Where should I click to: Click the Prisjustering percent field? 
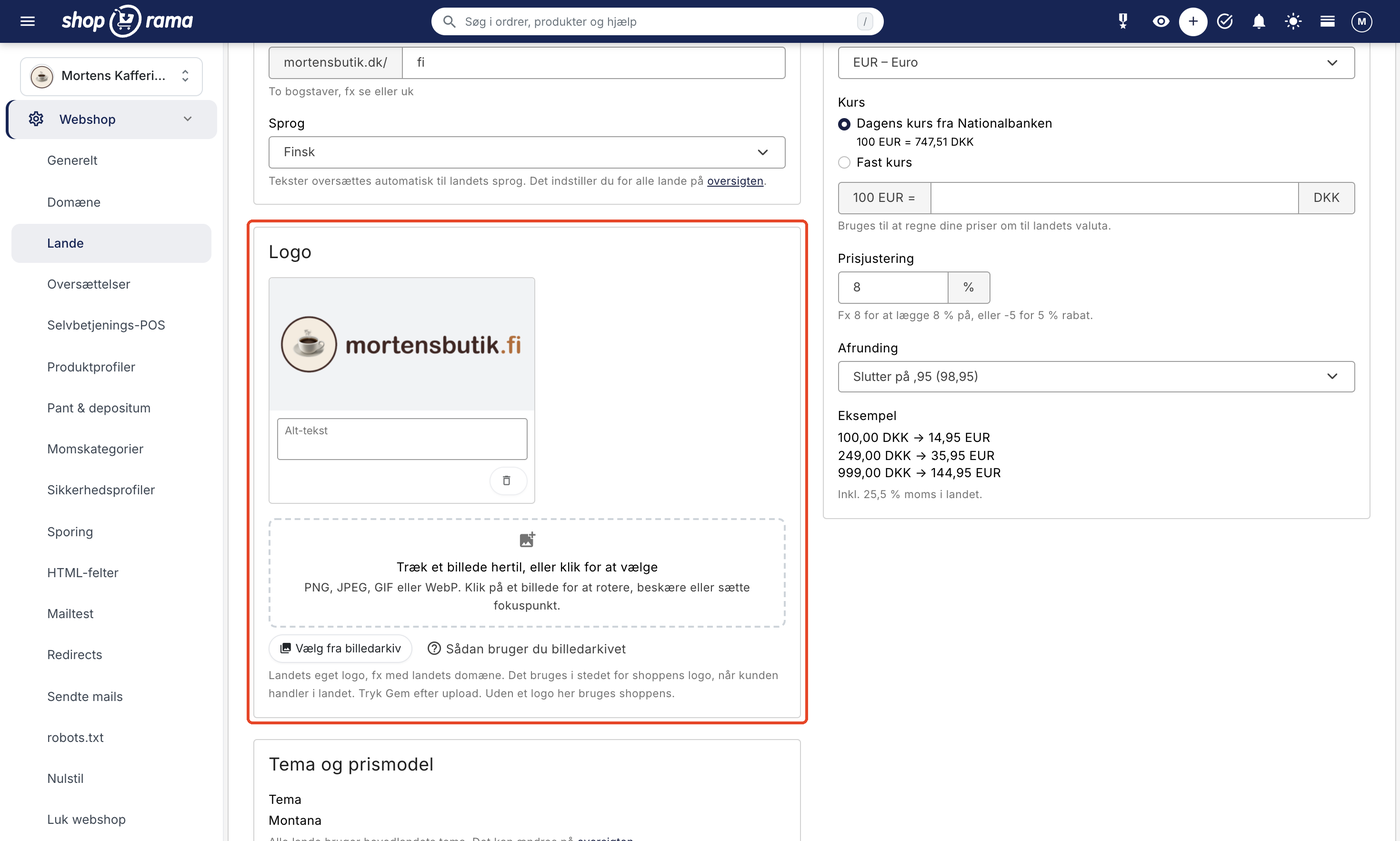point(893,287)
